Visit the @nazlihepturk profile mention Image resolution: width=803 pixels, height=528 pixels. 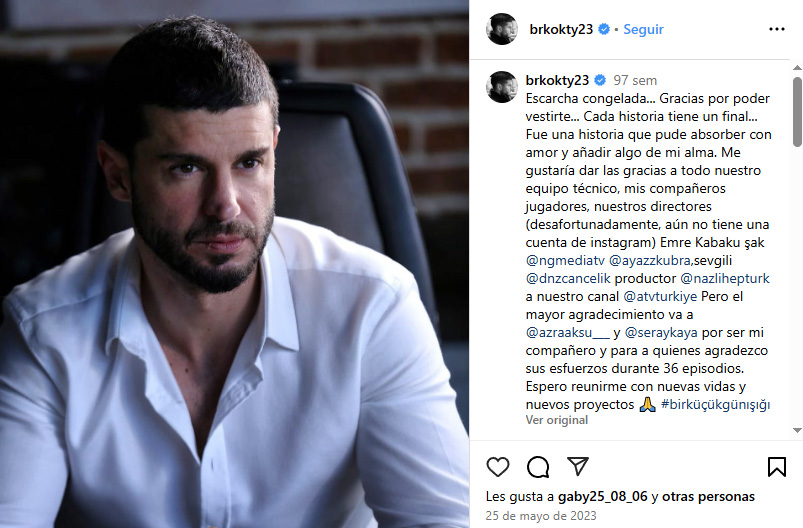point(725,279)
